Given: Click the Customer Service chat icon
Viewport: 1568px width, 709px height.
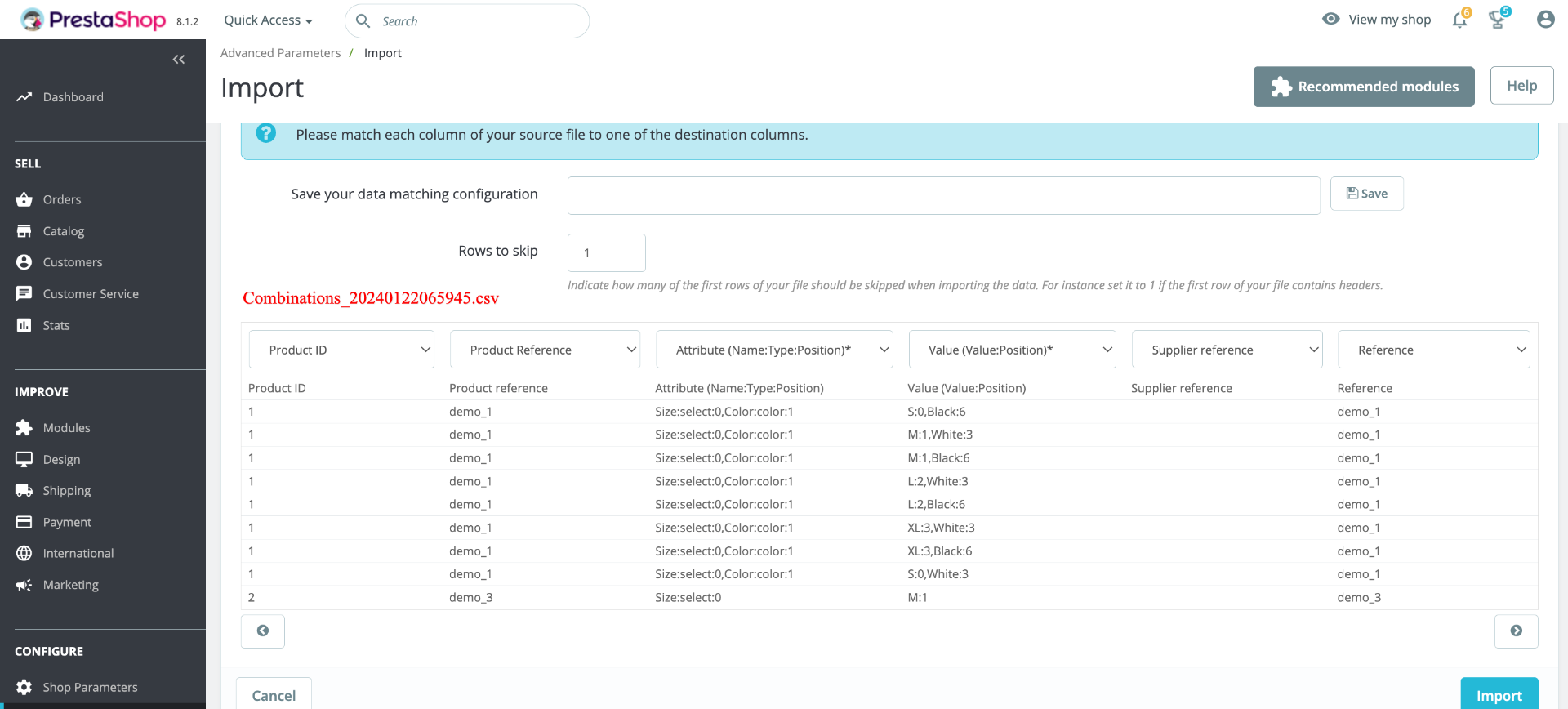Looking at the screenshot, I should [24, 293].
